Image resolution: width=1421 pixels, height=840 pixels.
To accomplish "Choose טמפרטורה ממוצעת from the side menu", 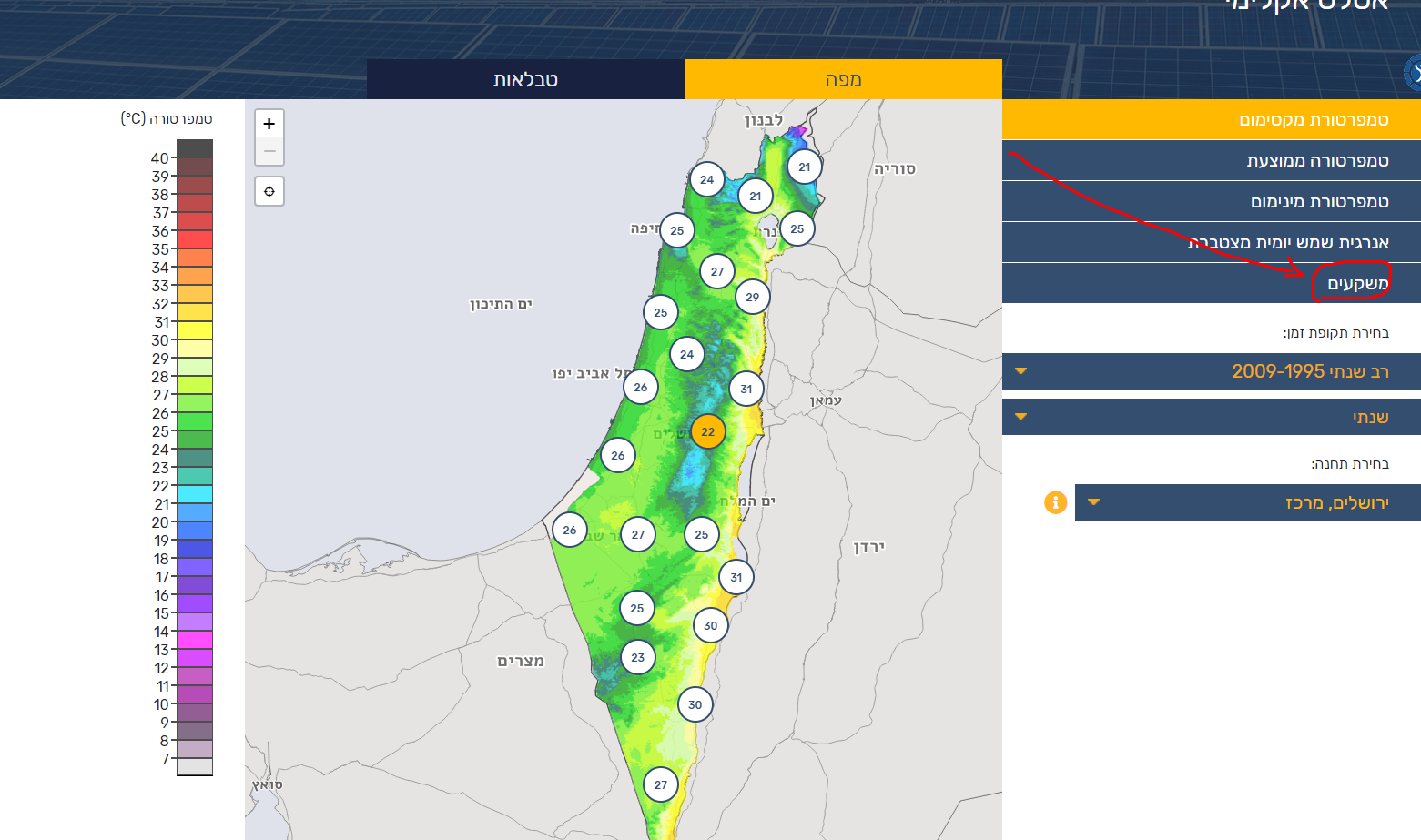I will 1211,160.
